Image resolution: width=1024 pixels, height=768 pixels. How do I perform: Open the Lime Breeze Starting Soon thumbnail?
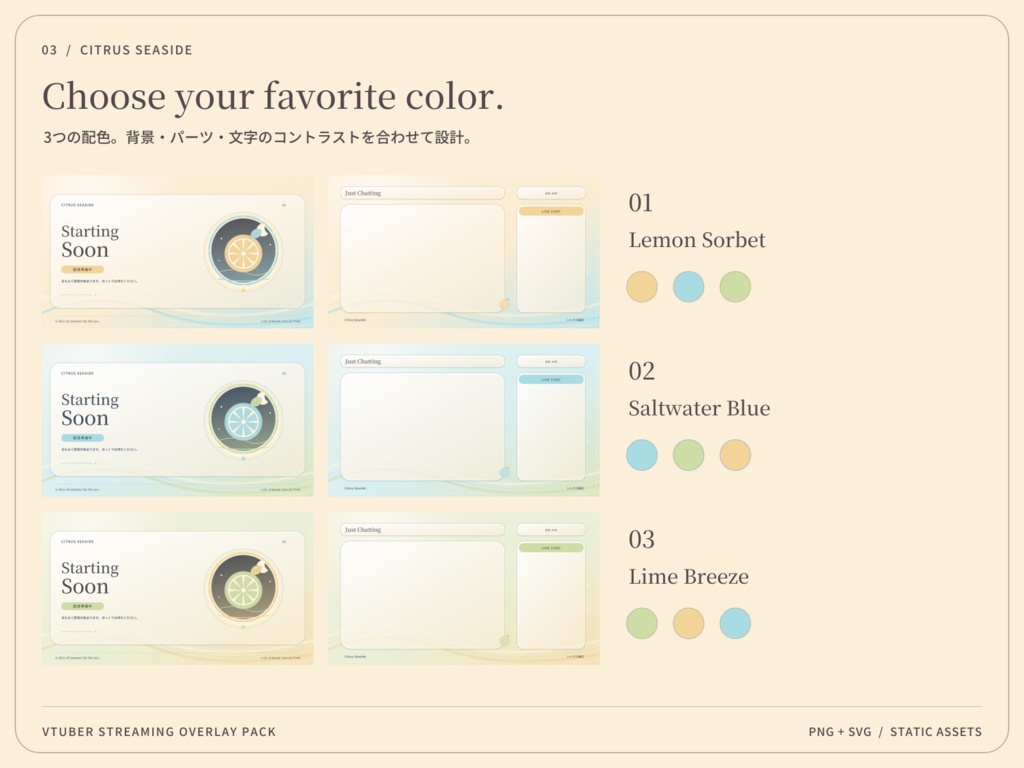click(178, 588)
